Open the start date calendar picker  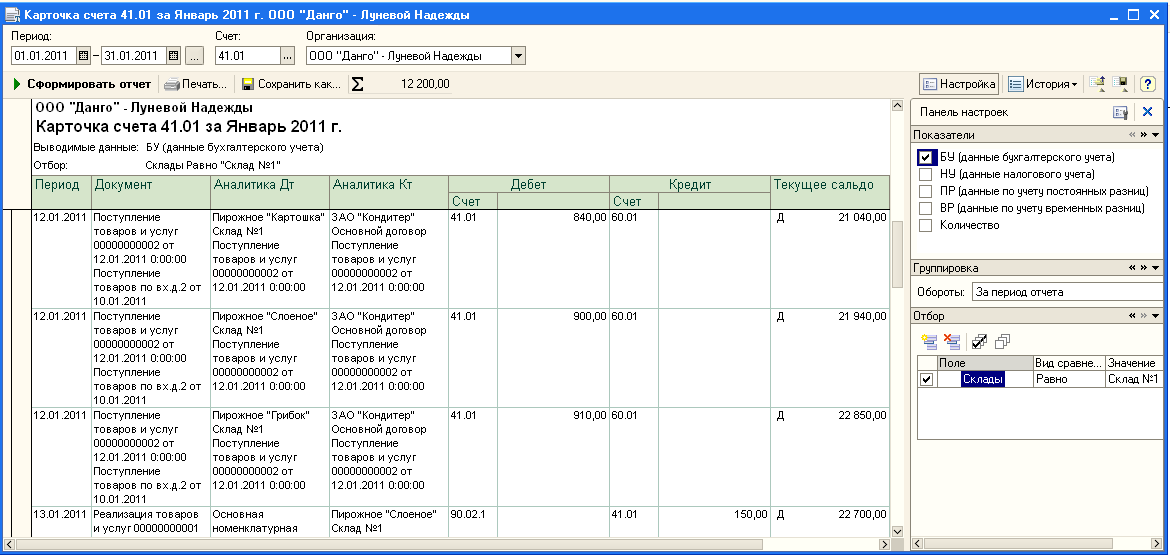click(83, 56)
